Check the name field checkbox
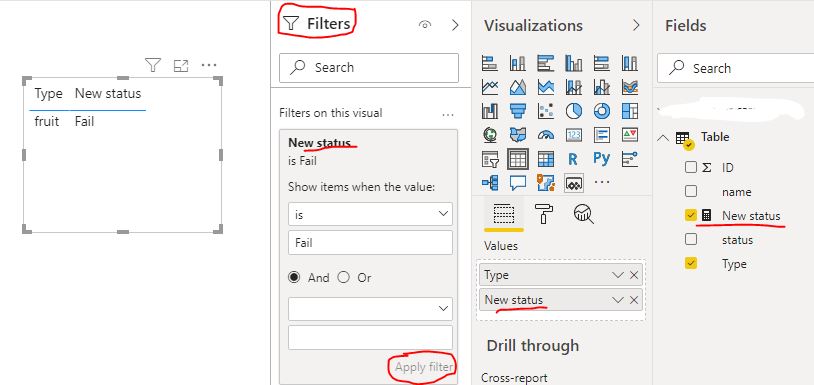The image size is (814, 385). [690, 191]
